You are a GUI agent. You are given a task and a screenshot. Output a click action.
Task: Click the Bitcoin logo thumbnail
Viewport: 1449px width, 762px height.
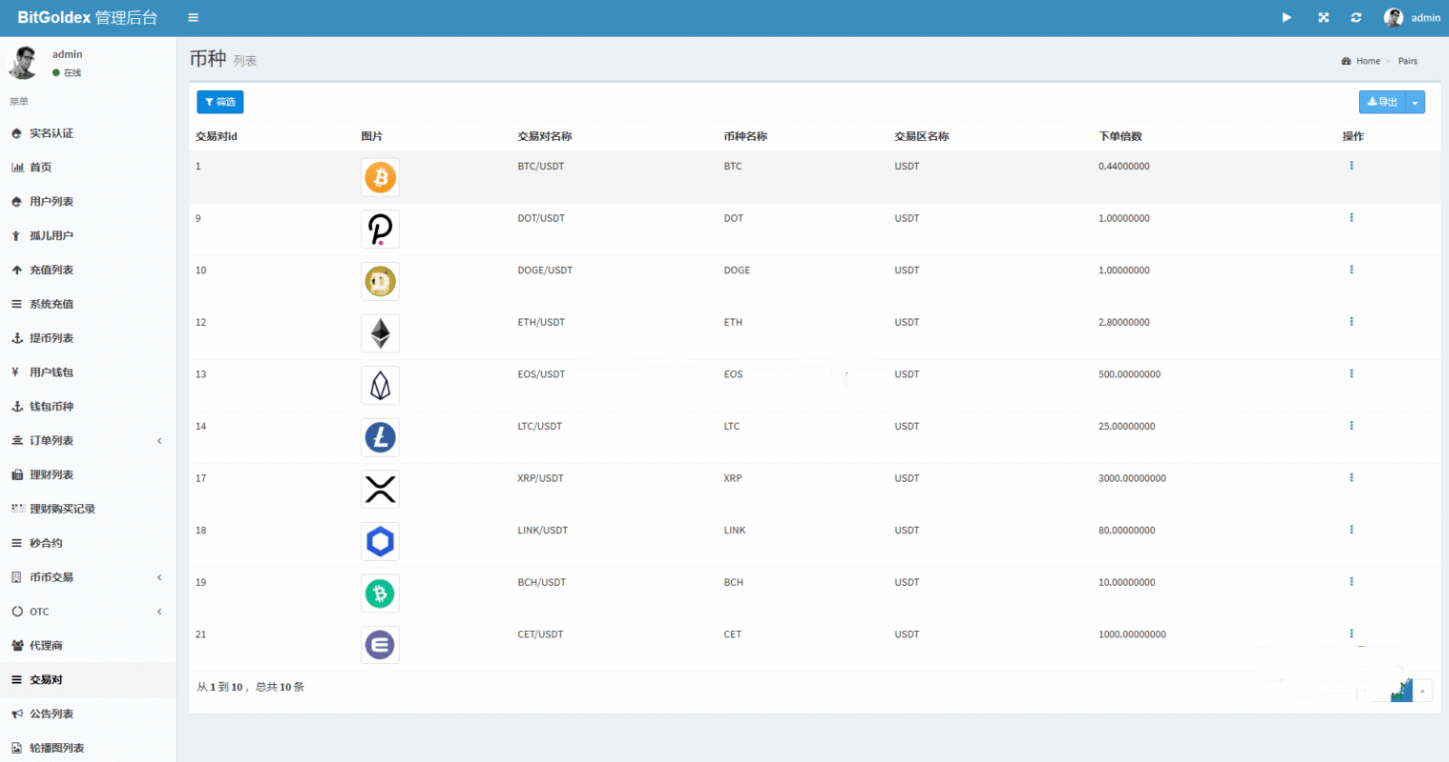(x=380, y=178)
